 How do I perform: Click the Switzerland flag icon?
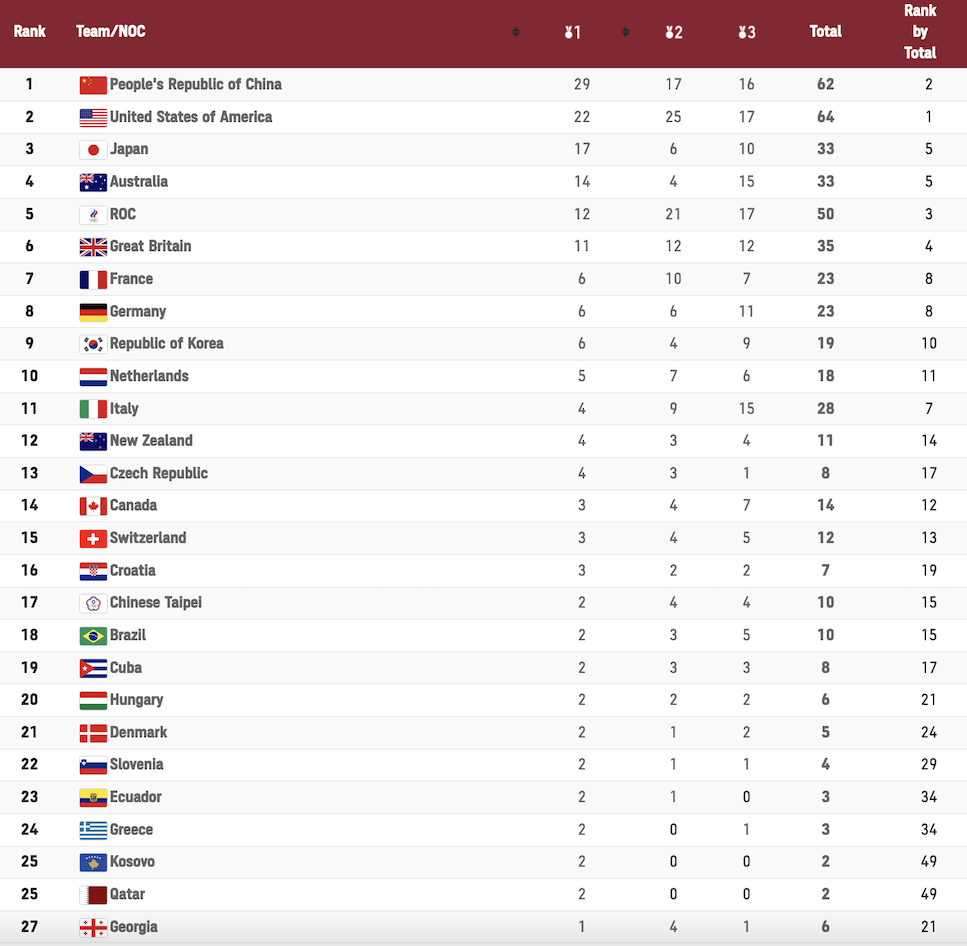pos(93,538)
